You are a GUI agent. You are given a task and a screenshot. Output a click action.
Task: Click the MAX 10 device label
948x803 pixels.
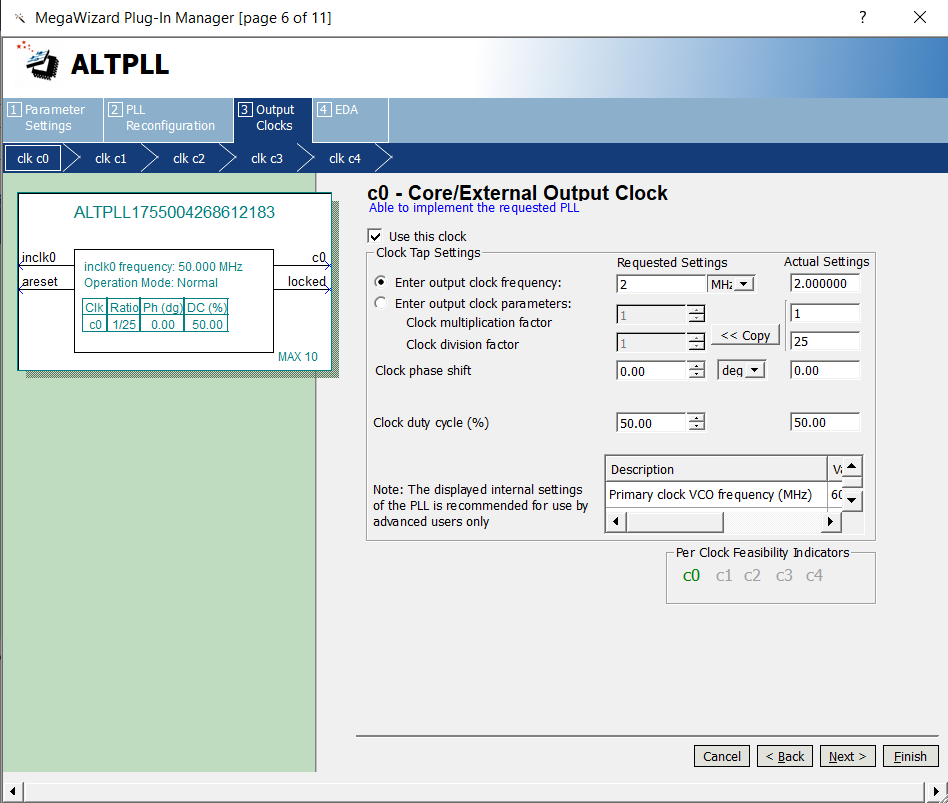(x=297, y=357)
